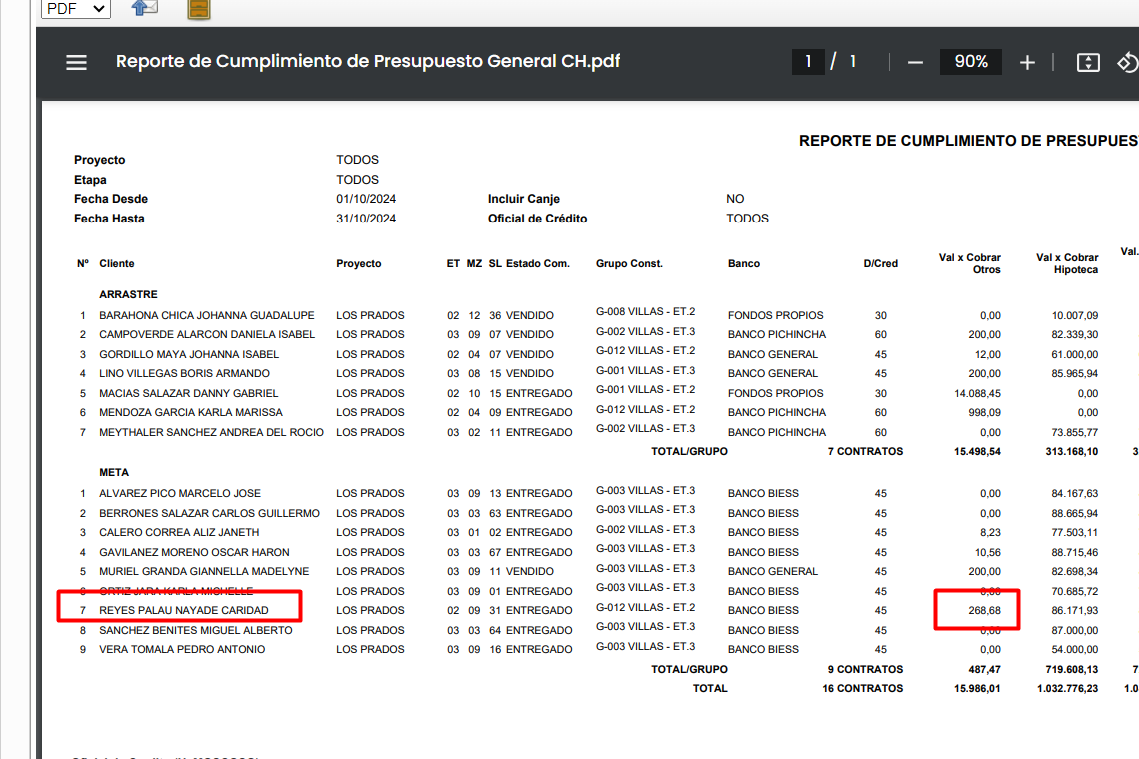This screenshot has width=1139, height=759.
Task: Click the ARRASTRE group heading
Action: pos(128,295)
